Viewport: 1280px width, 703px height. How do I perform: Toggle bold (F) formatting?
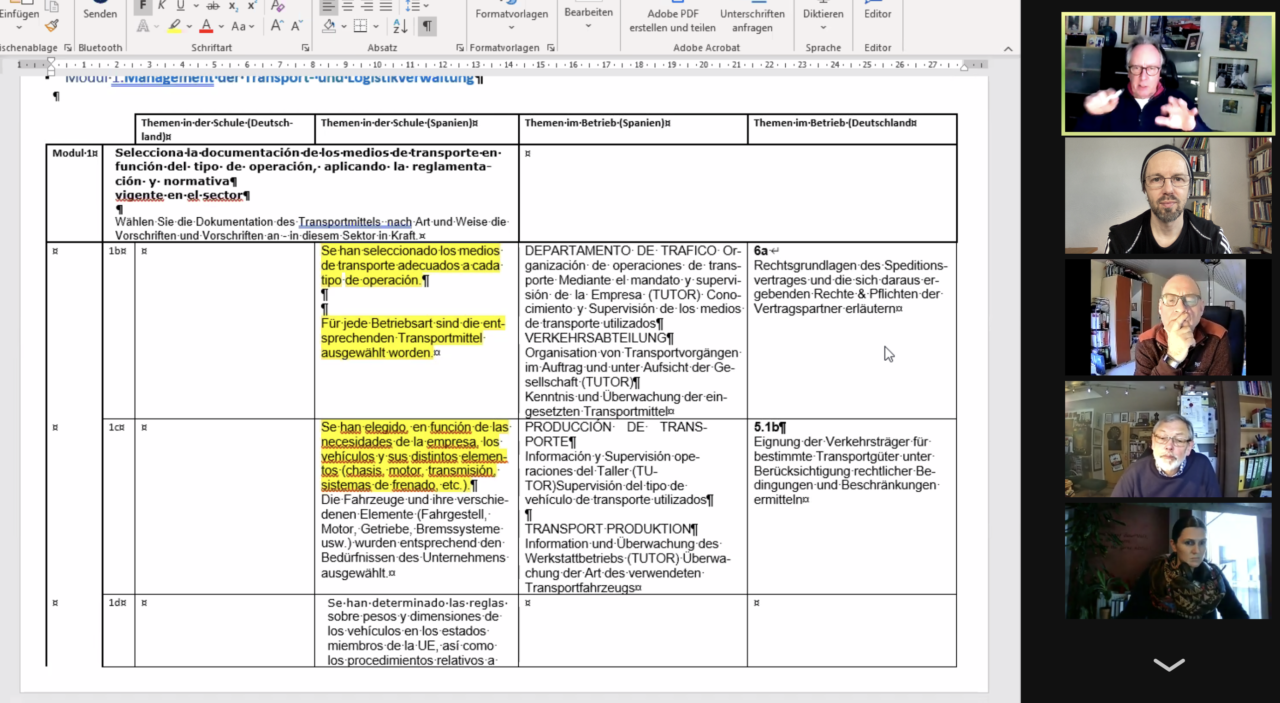tap(143, 6)
